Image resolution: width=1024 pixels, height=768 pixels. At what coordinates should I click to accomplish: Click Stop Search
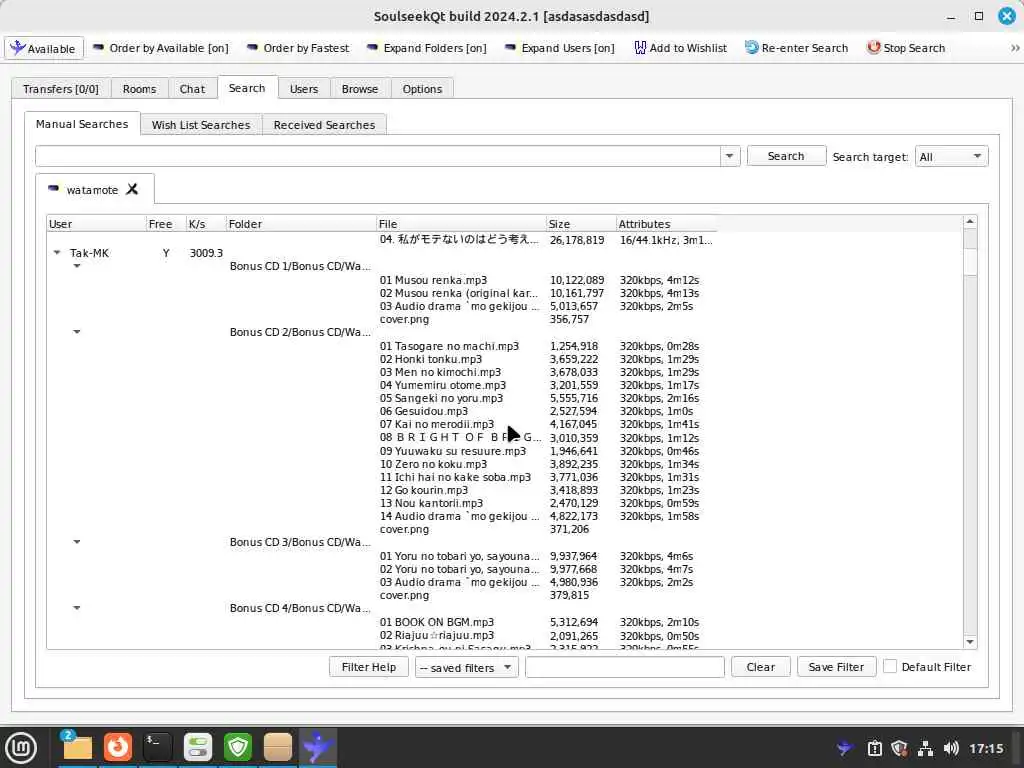coord(905,48)
